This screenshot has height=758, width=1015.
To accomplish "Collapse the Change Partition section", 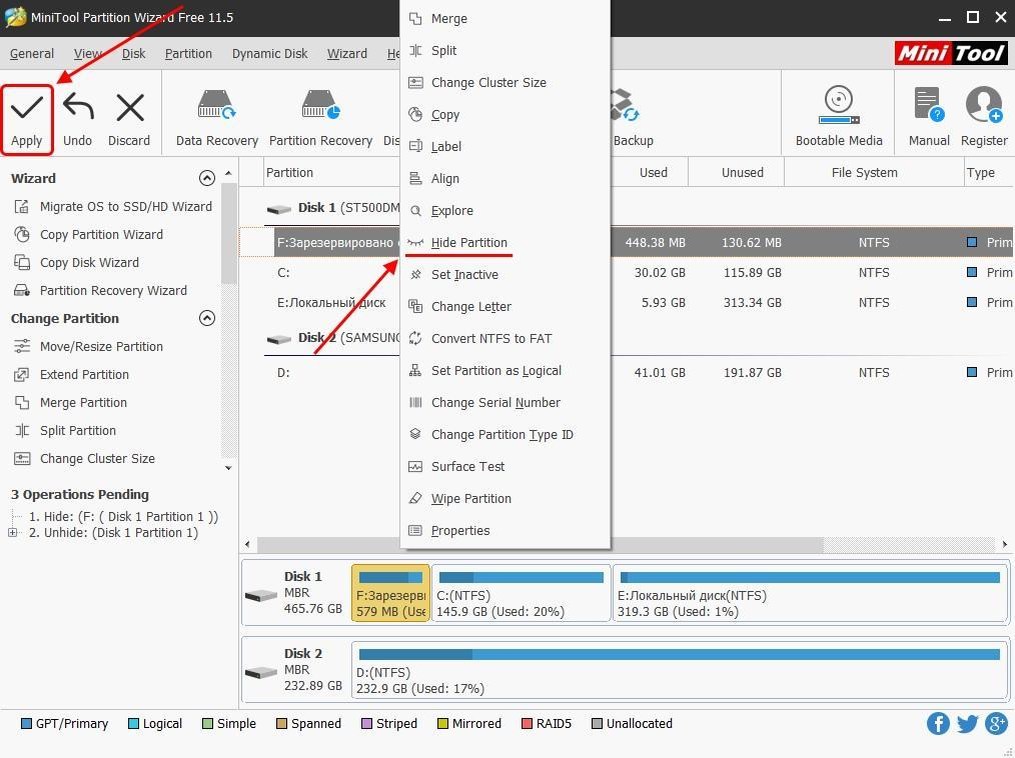I will pyautogui.click(x=206, y=318).
